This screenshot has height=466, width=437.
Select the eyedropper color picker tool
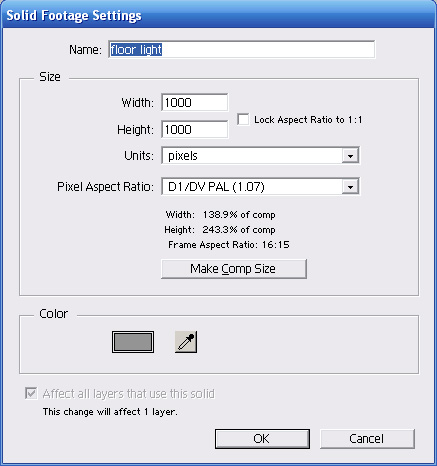click(x=186, y=342)
